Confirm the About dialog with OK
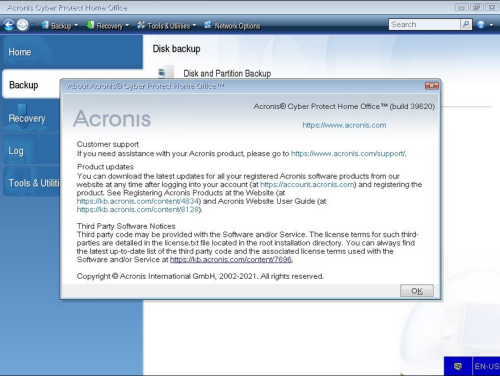500x376 pixels. pos(417,291)
